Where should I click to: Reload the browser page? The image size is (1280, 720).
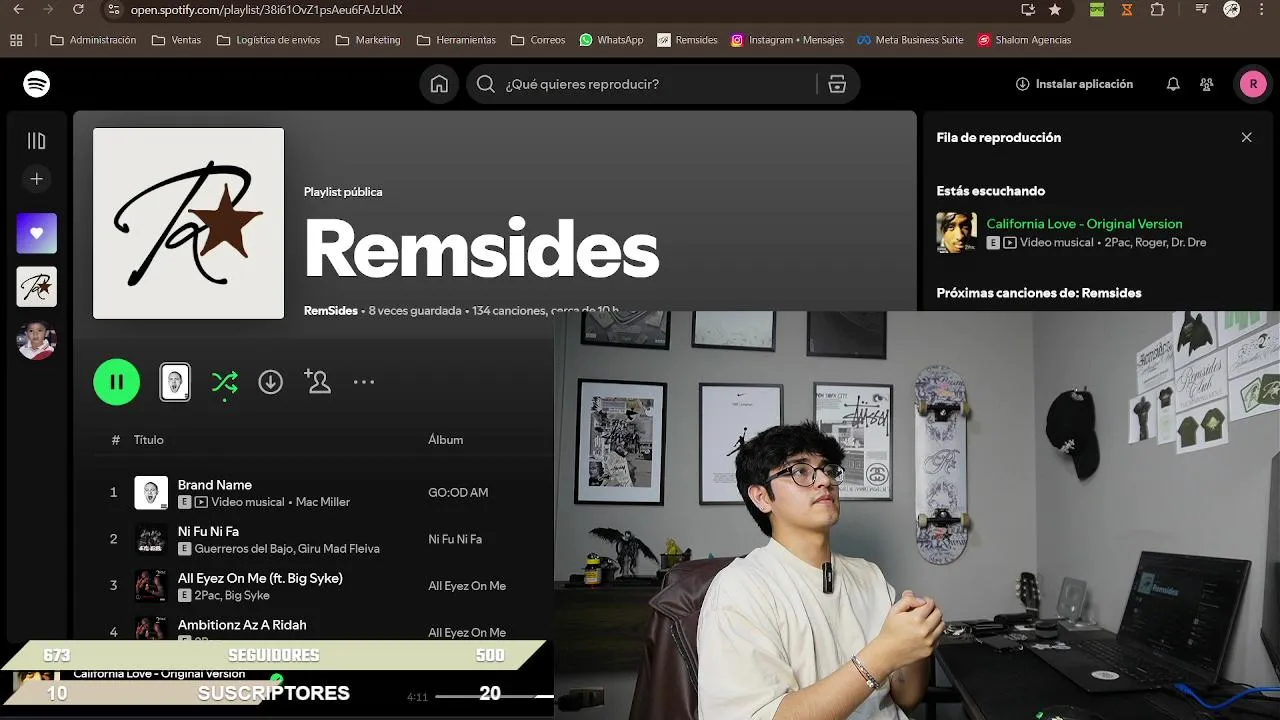pos(78,9)
